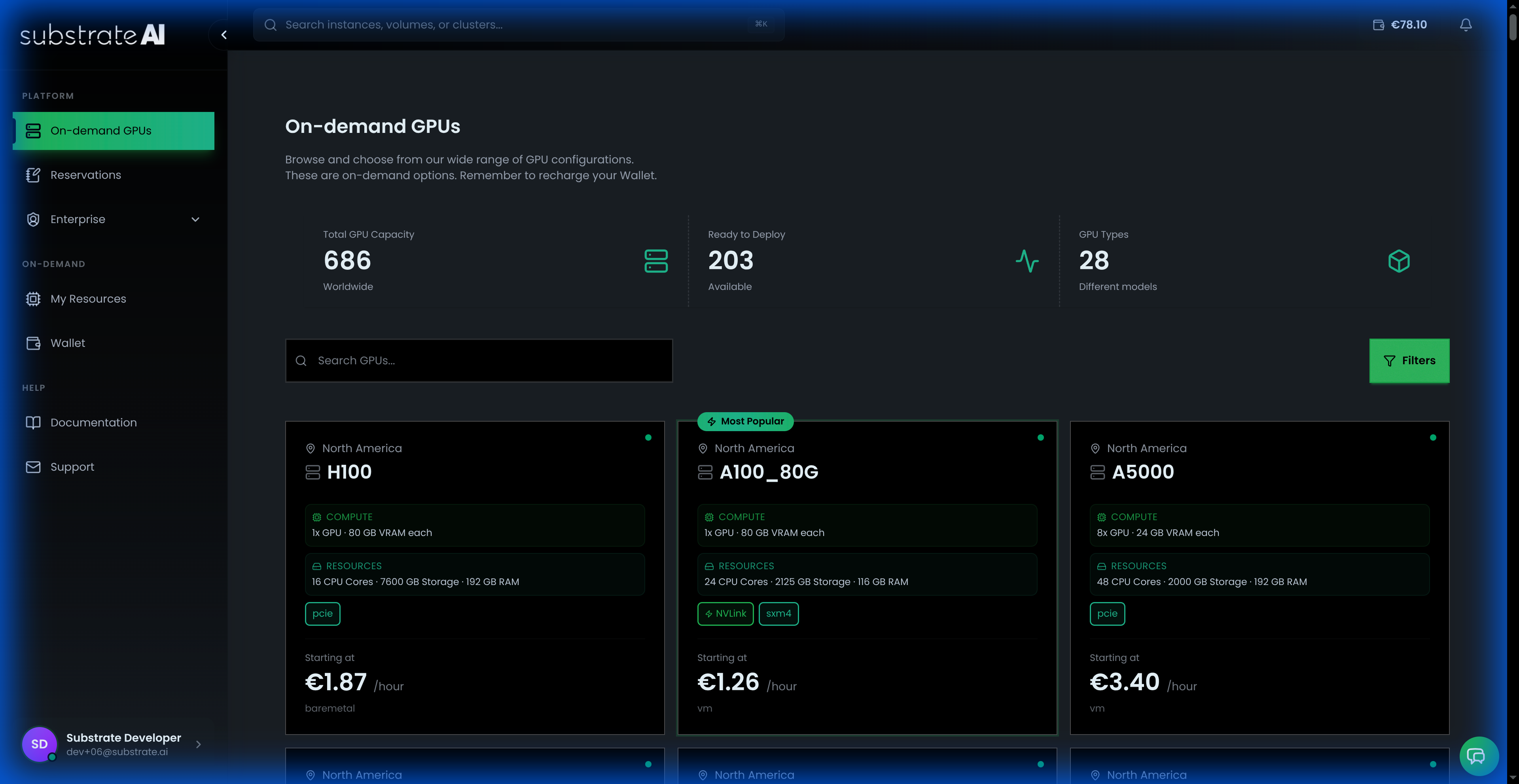Expand the Enterprise section chevron
1519x784 pixels.
coord(195,219)
